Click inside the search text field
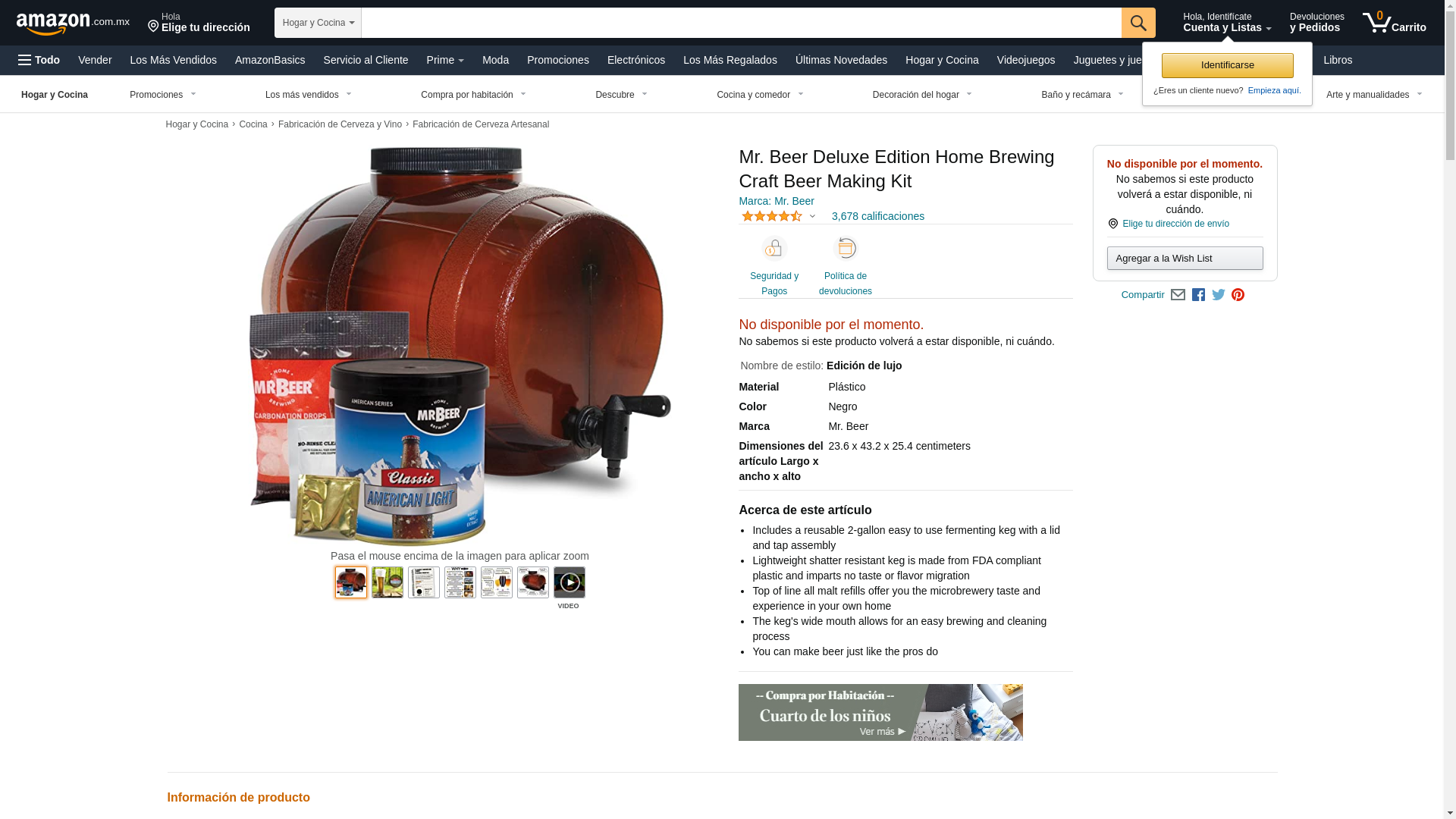The width and height of the screenshot is (1456, 819). 742,23
